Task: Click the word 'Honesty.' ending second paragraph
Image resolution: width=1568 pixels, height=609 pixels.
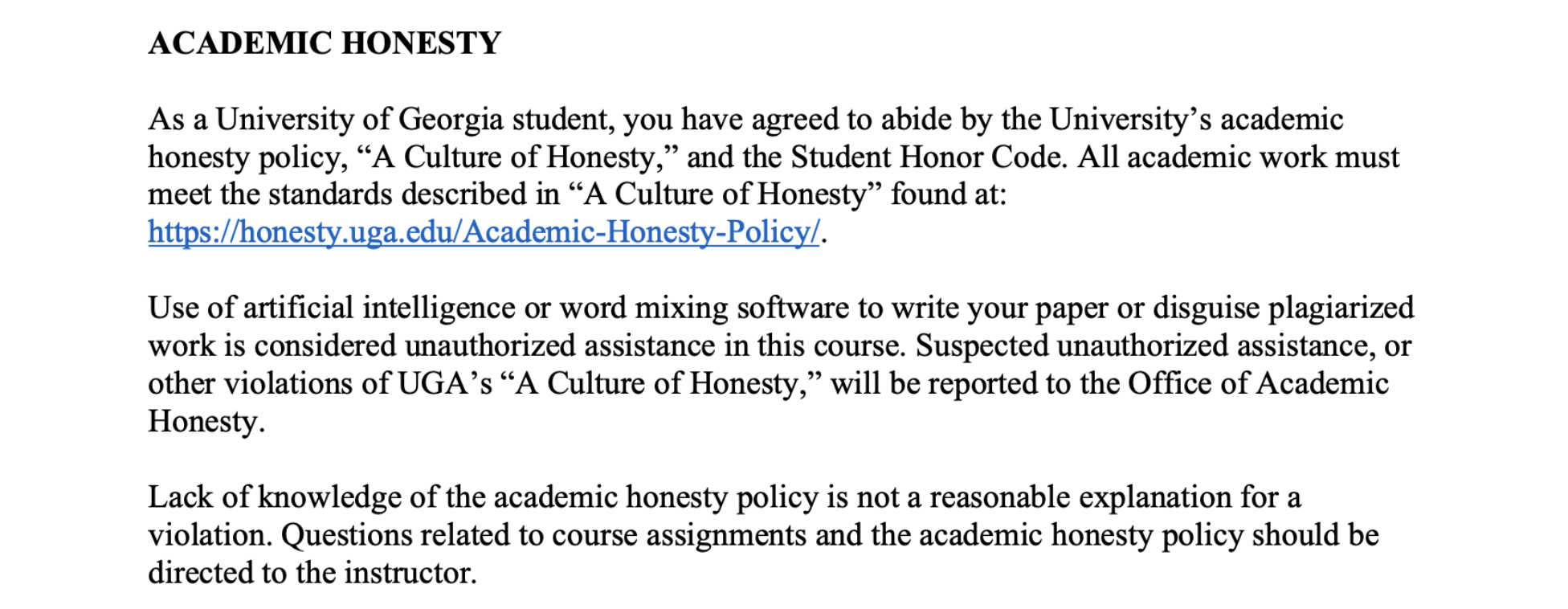Action: (206, 422)
